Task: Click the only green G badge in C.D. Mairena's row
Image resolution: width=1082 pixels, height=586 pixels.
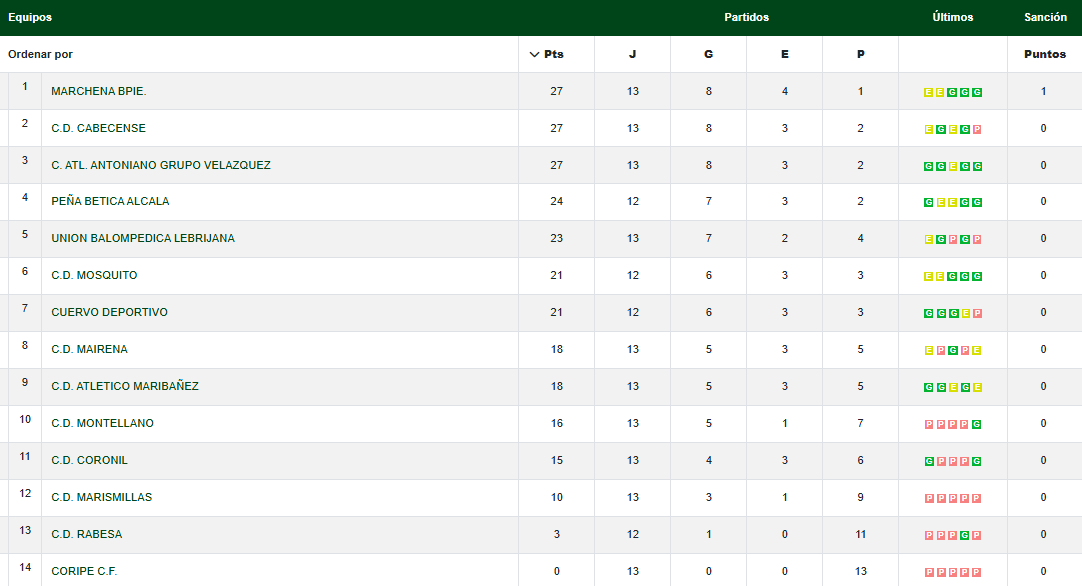Action: [953, 350]
